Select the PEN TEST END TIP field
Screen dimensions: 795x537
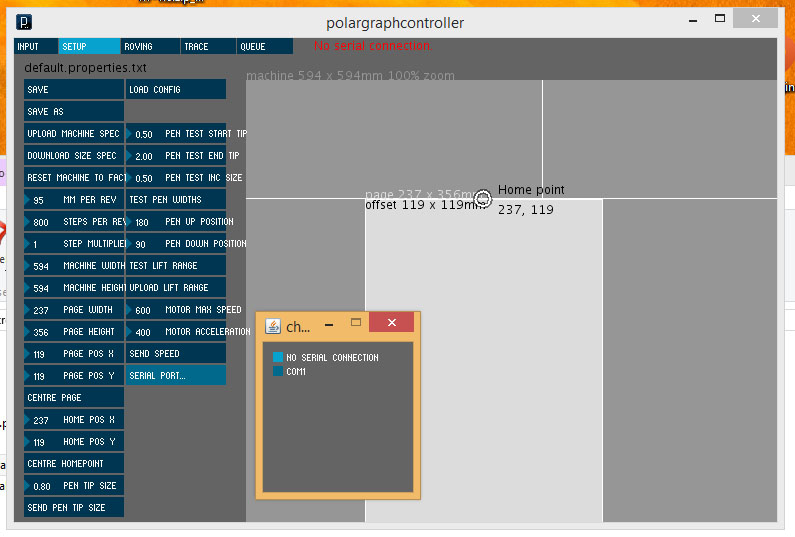176,155
